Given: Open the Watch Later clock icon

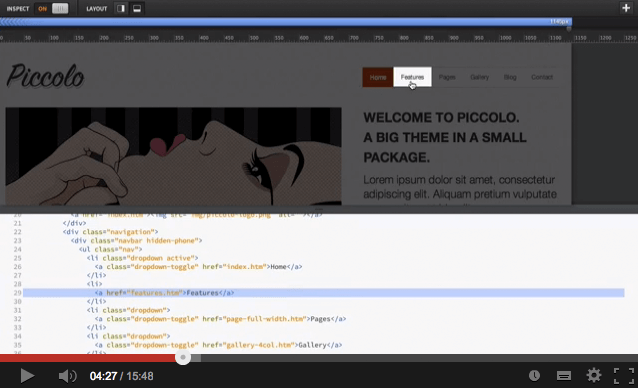Looking at the screenshot, I should pos(534,375).
